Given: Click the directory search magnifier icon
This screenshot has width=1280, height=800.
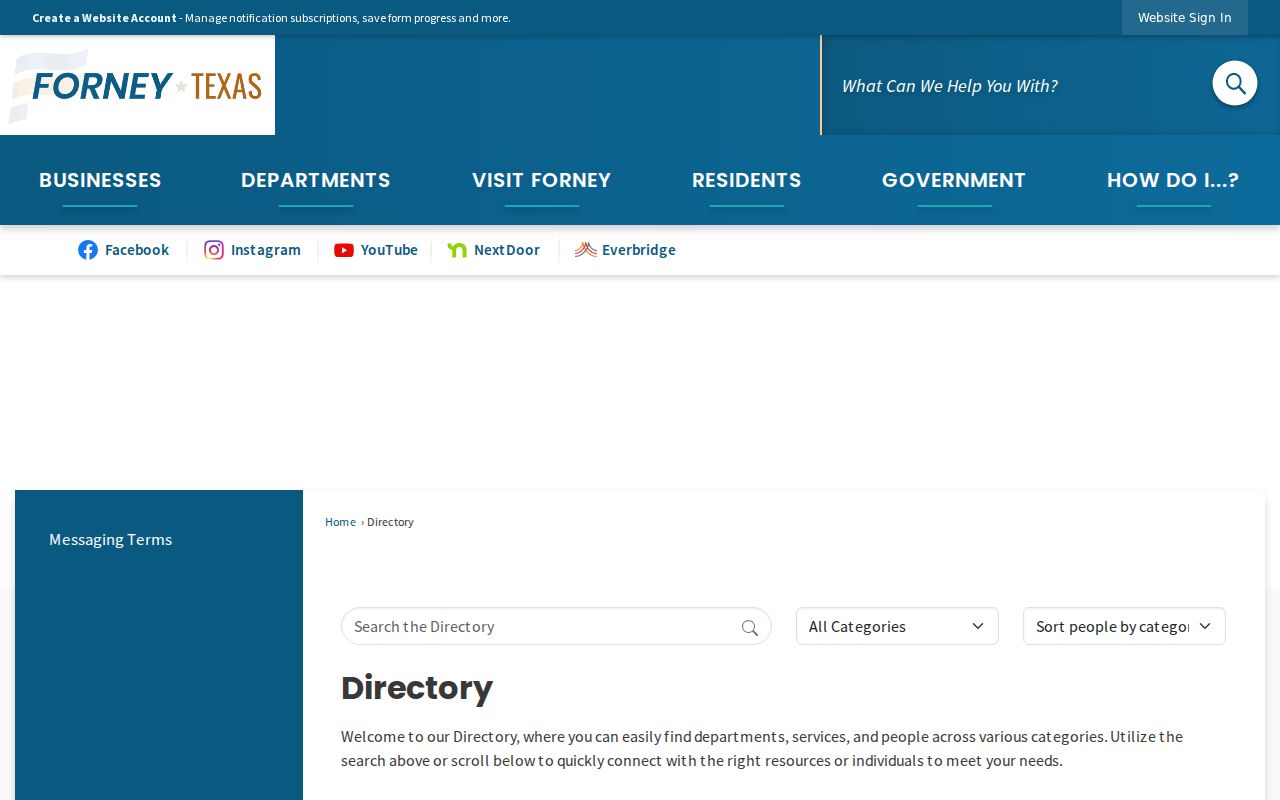Looking at the screenshot, I should (750, 627).
